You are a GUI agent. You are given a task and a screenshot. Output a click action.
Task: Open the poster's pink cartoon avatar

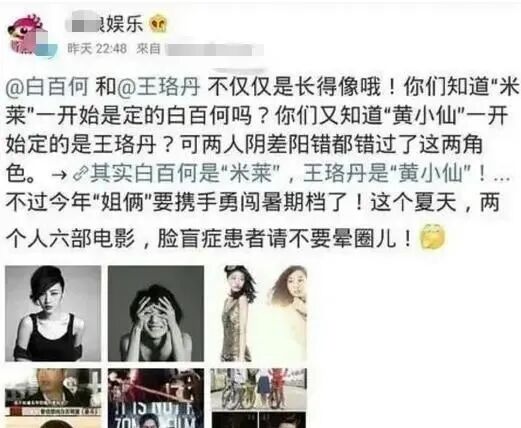click(x=27, y=35)
